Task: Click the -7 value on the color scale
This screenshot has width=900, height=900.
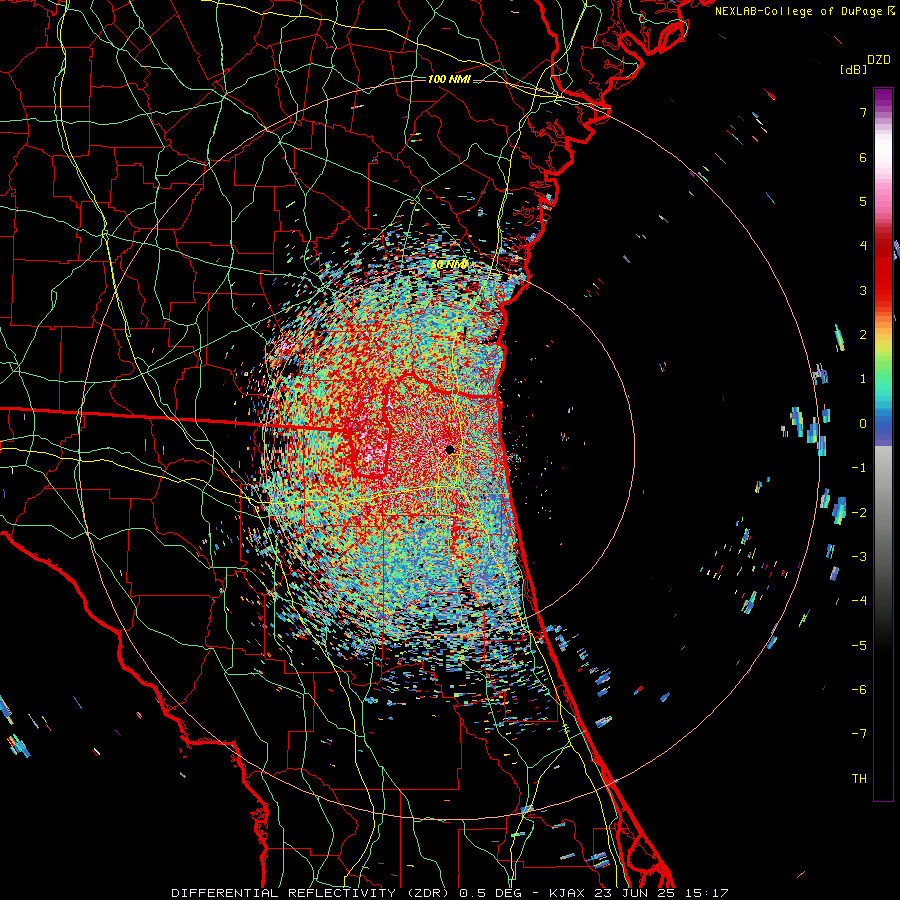Action: click(859, 734)
